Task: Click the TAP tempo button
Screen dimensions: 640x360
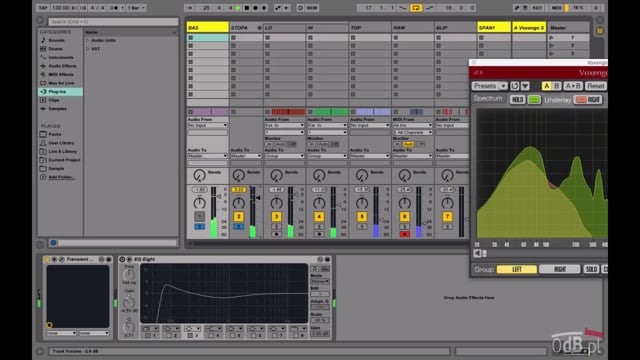Action: tap(42, 8)
